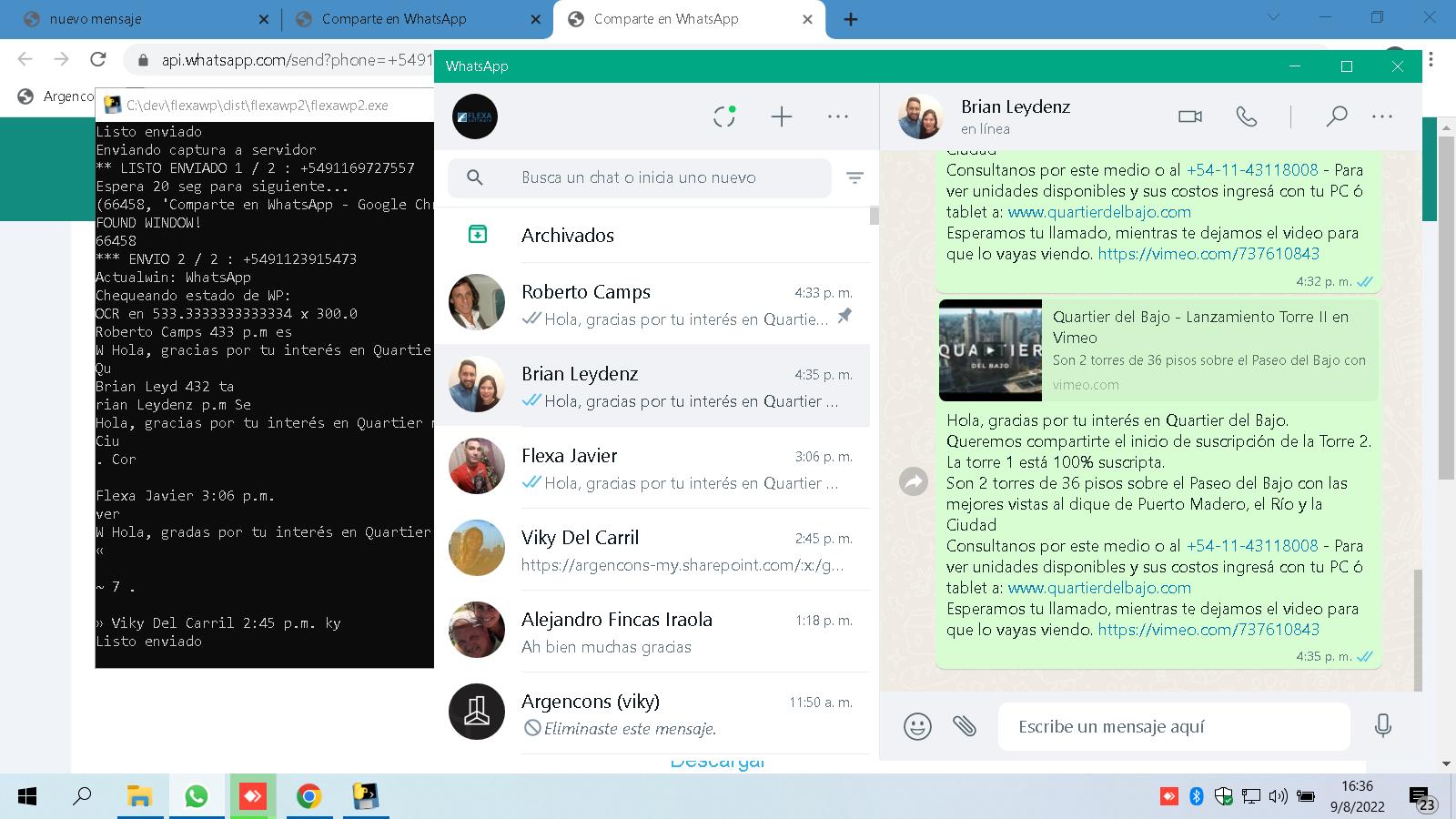The height and width of the screenshot is (819, 1456).
Task: Click the Argenco bookmark
Action: (56, 96)
